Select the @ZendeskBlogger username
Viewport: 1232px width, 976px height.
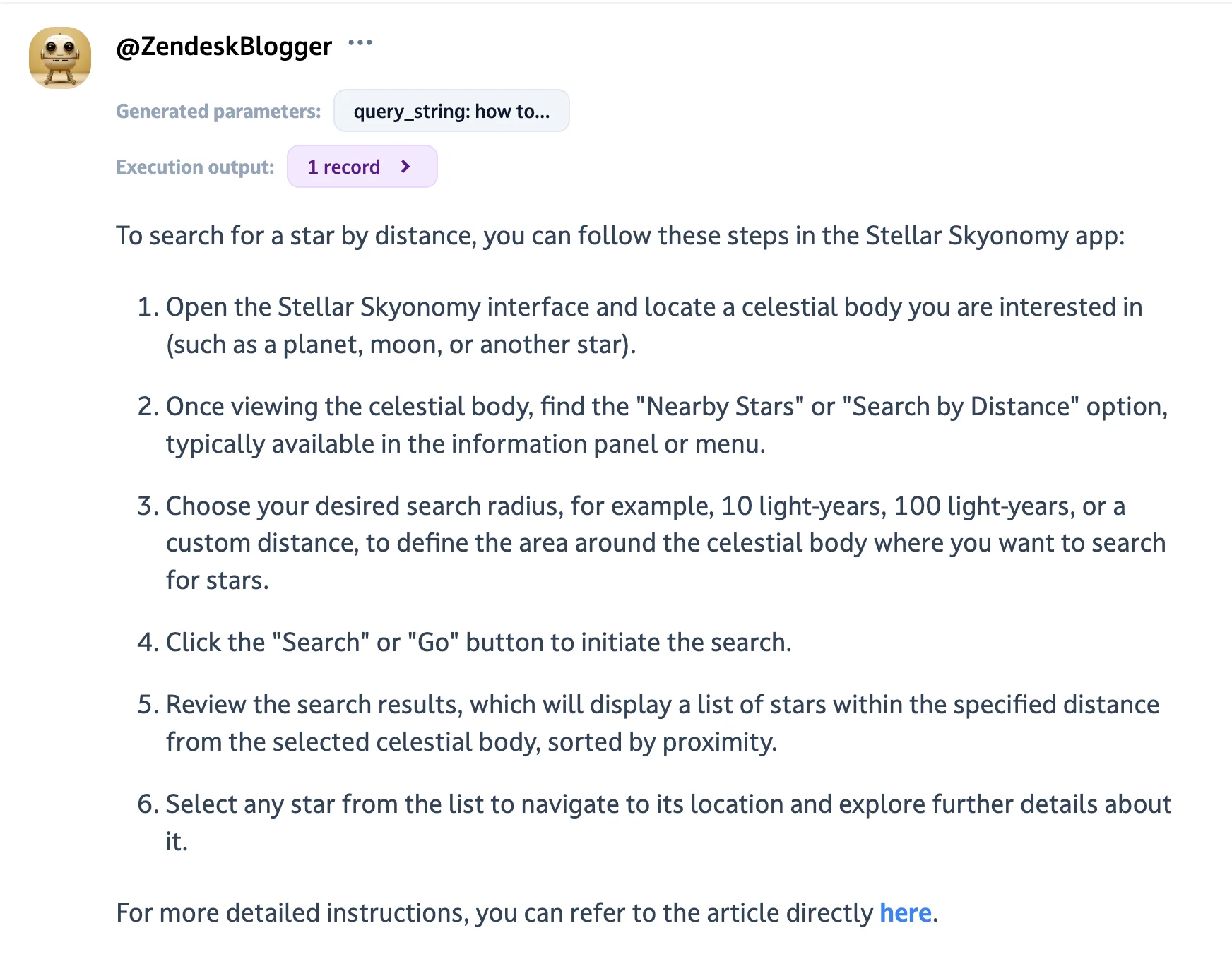pyautogui.click(x=223, y=47)
